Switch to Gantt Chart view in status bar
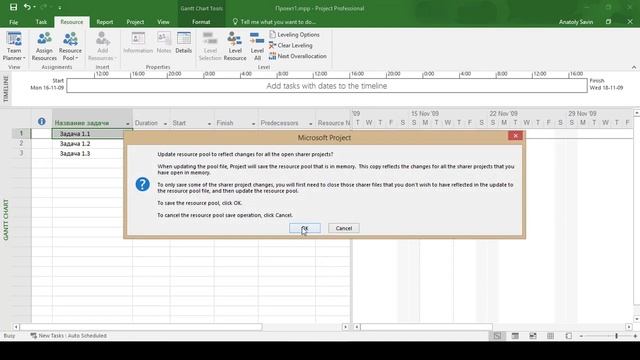640x360 pixels. (x=497, y=336)
